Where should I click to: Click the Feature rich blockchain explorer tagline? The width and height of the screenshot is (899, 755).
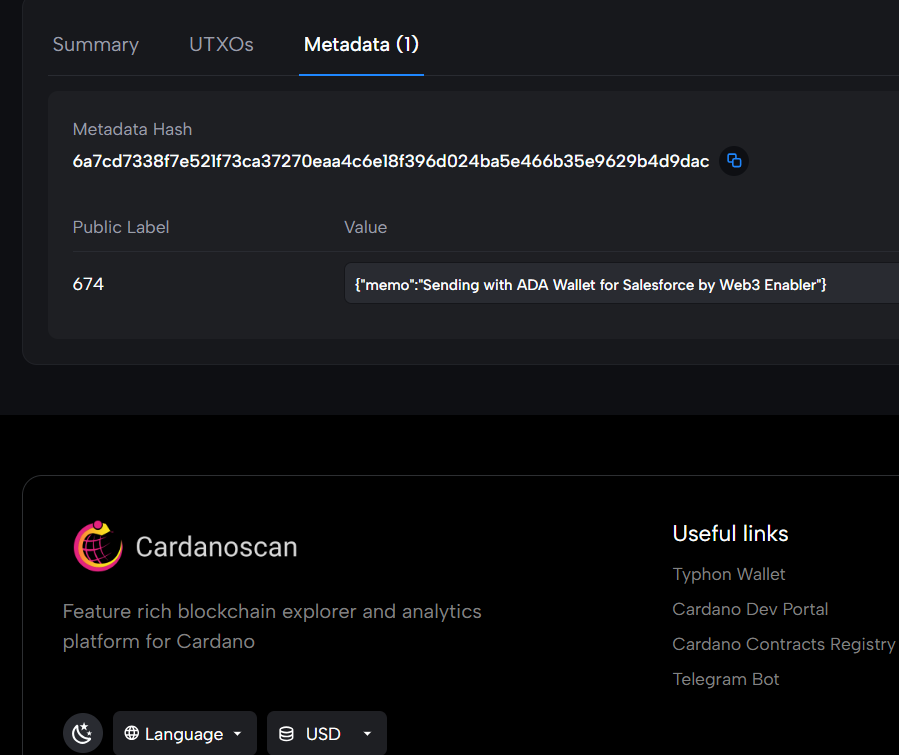point(272,627)
